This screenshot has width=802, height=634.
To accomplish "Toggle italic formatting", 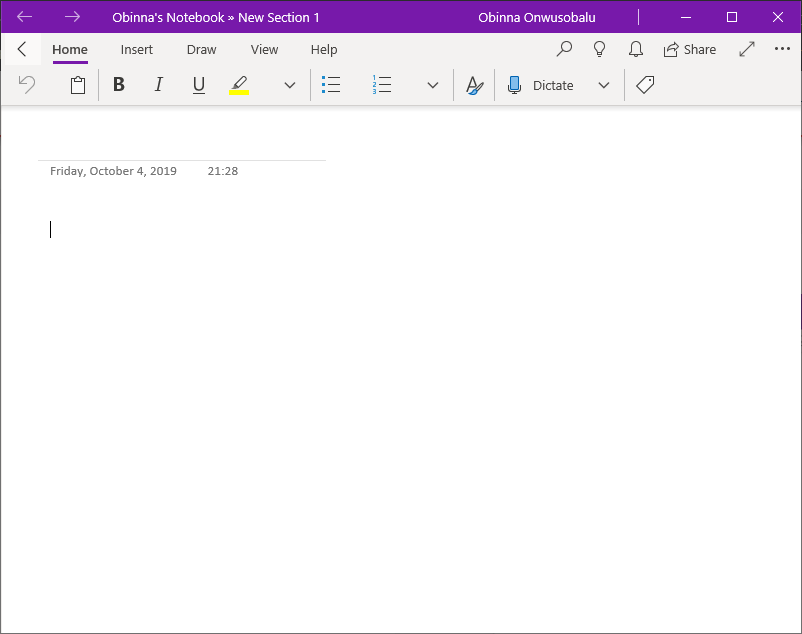I will (x=158, y=85).
